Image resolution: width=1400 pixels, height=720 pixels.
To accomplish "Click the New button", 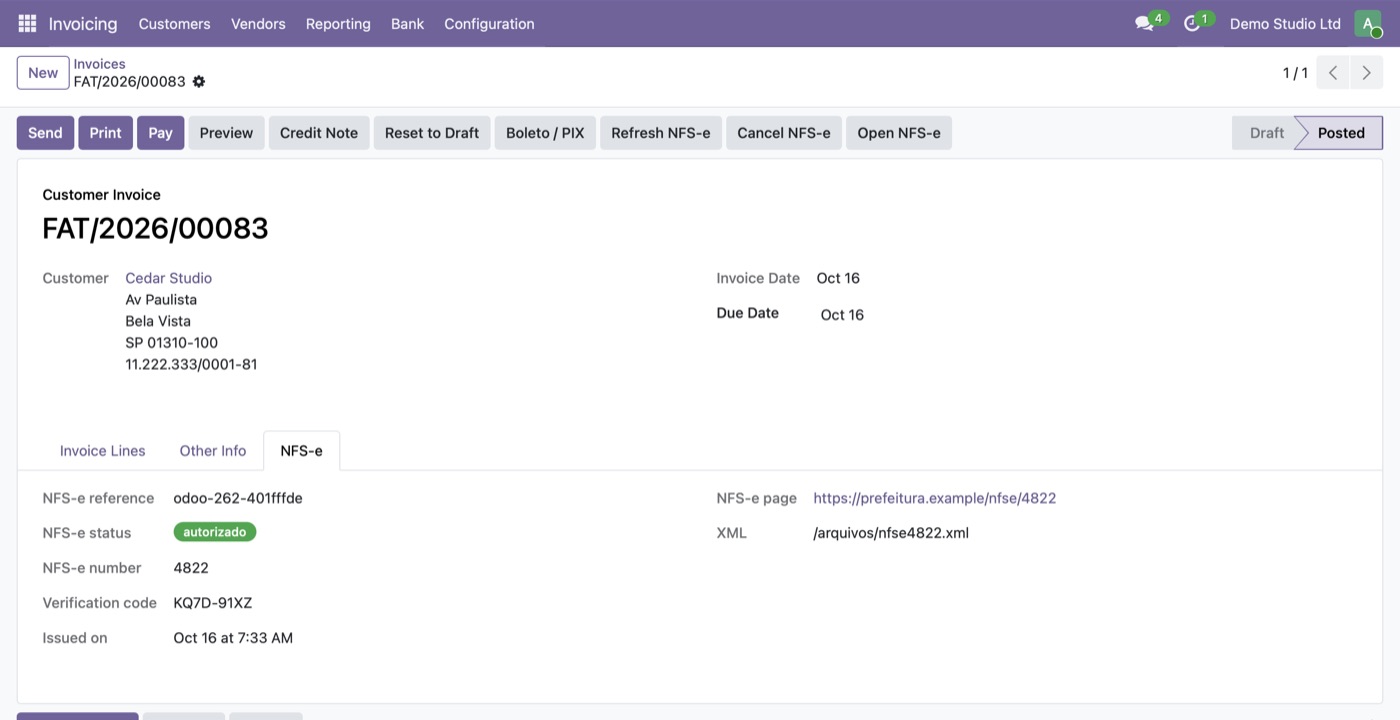I will pos(43,73).
